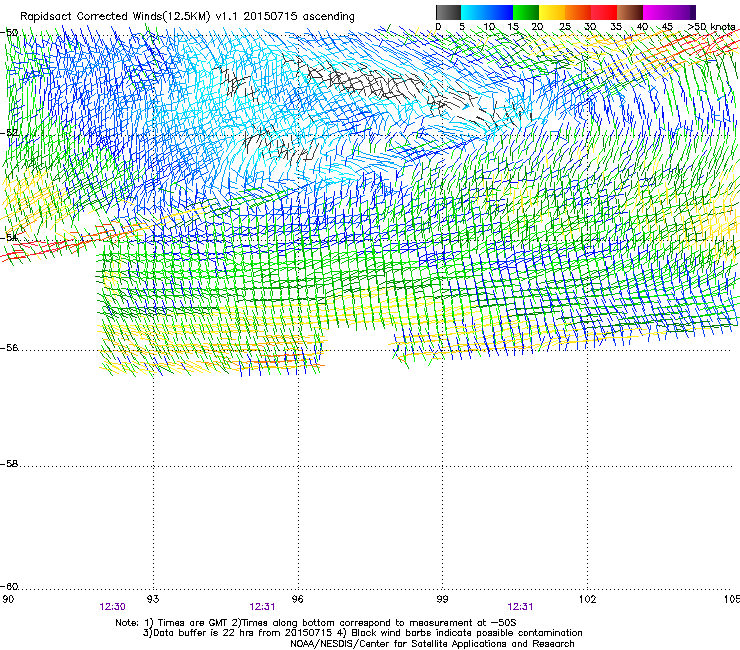Click the purple time label '12:30'
Screen dimensions: 740x650
tap(112, 607)
